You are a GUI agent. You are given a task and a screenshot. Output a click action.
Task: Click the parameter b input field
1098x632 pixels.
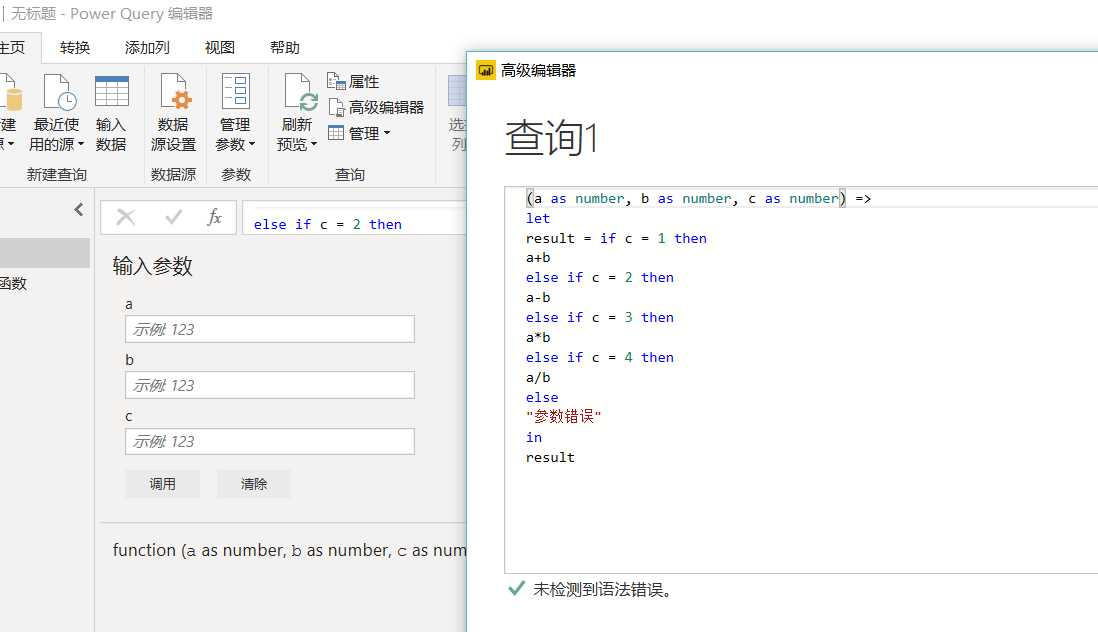270,385
